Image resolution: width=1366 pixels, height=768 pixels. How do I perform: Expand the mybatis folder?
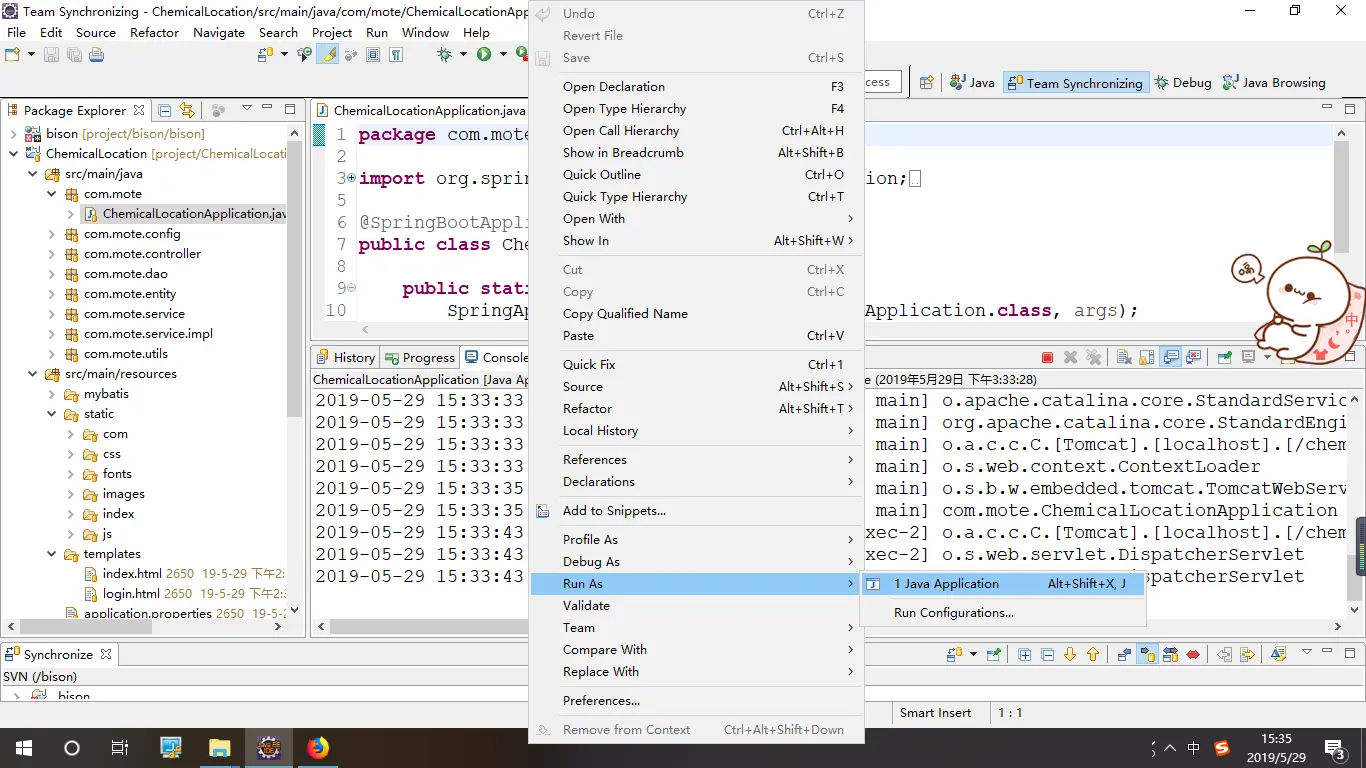click(52, 394)
